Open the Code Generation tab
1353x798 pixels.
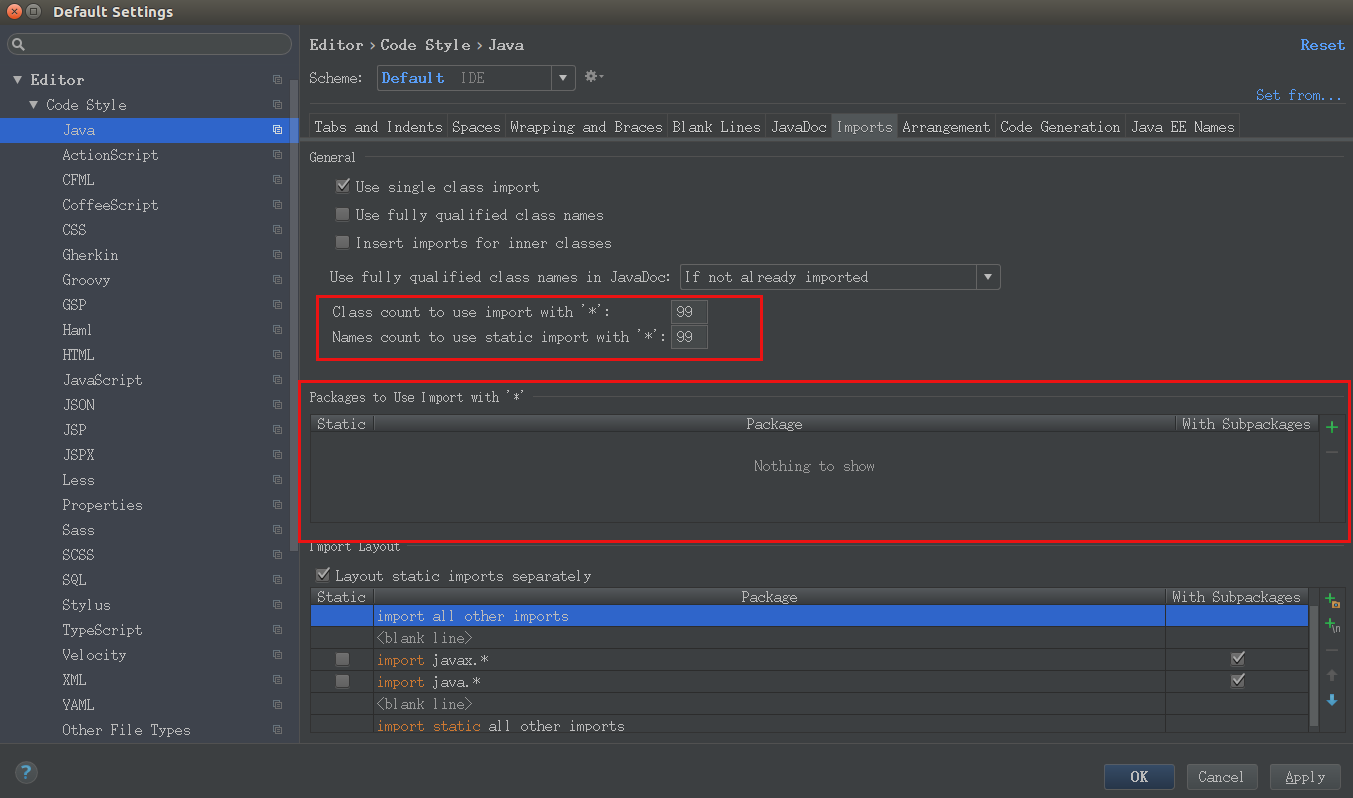1060,127
